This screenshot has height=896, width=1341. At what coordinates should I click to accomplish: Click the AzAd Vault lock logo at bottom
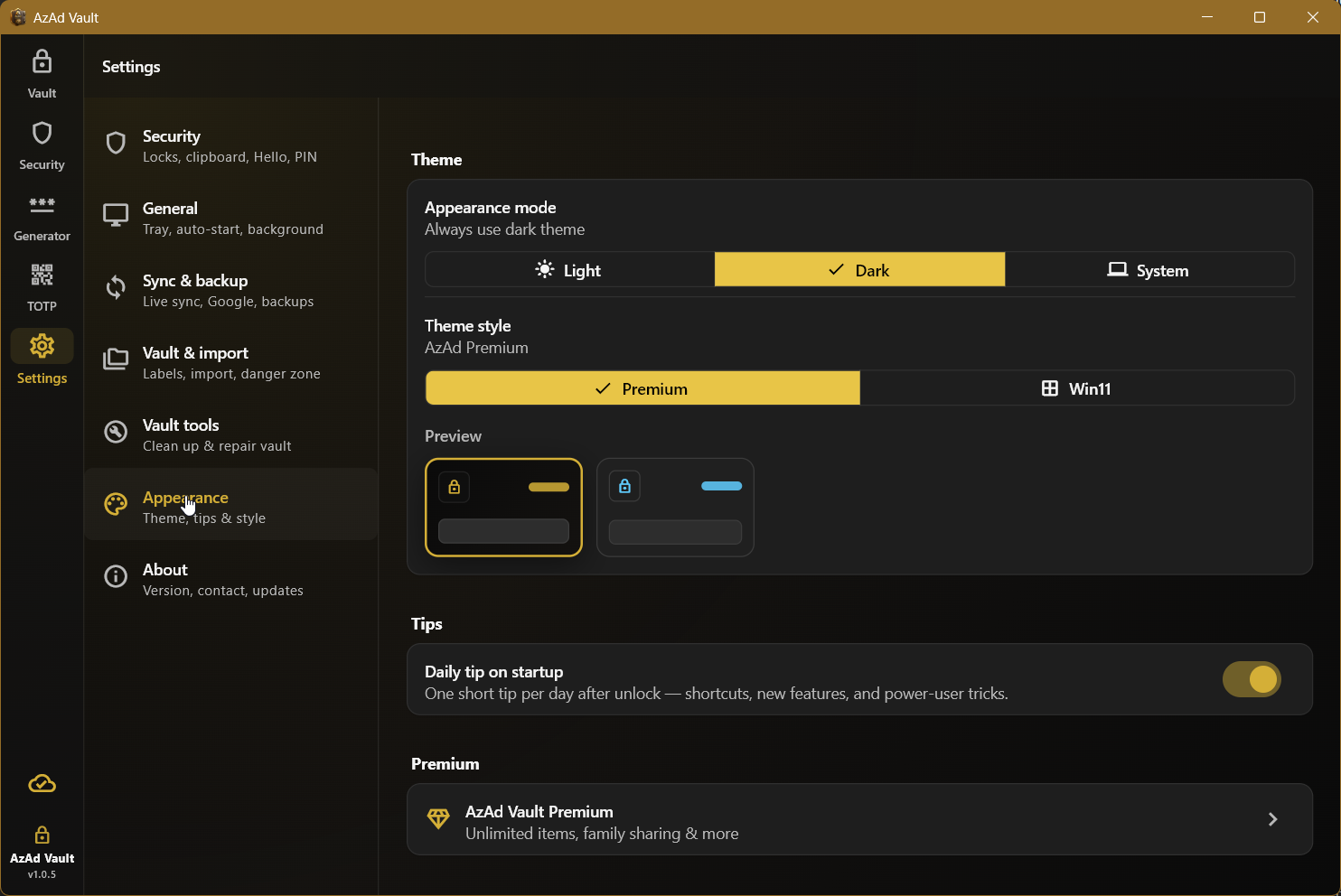(x=42, y=835)
